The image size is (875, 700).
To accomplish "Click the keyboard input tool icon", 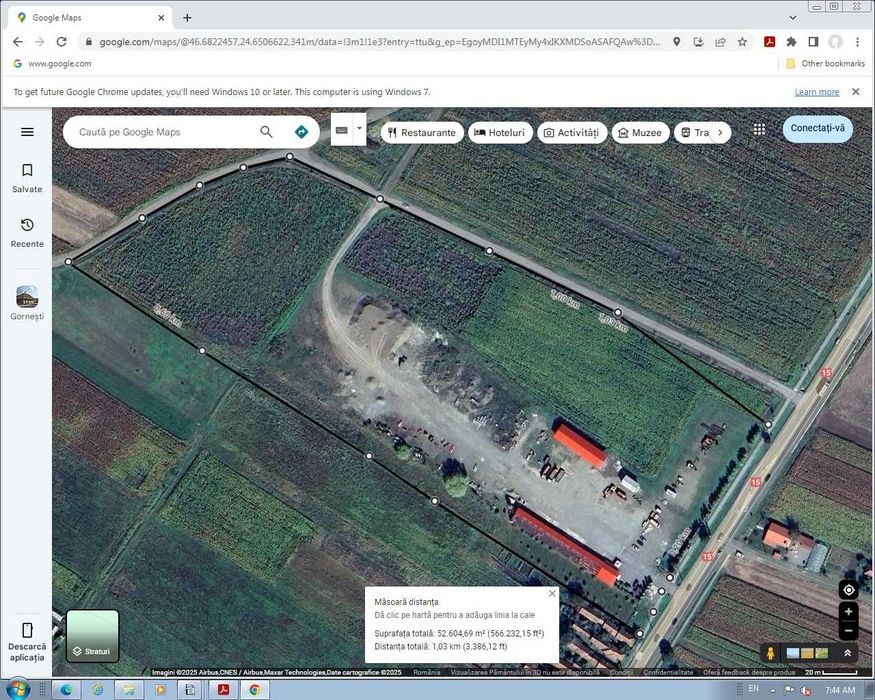I will coord(342,130).
